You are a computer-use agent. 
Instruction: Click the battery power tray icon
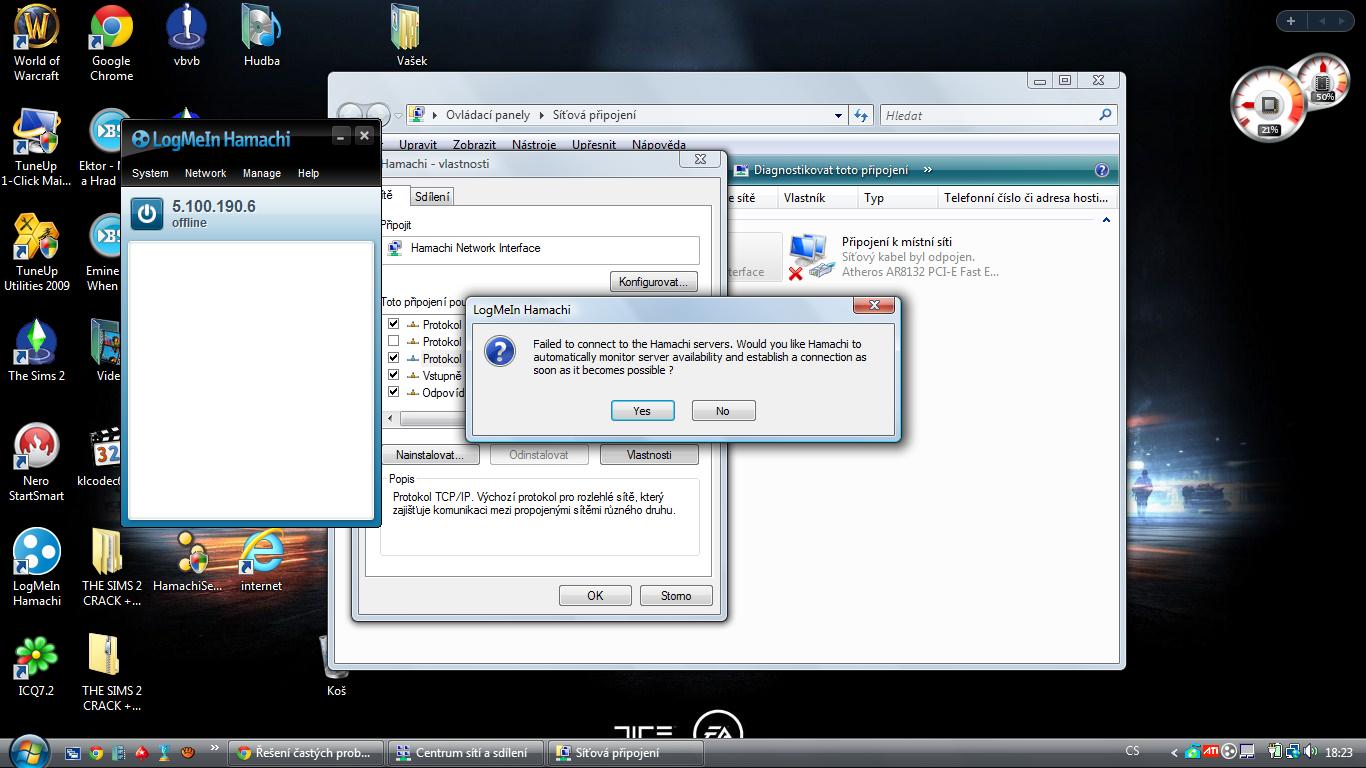(x=1276, y=752)
